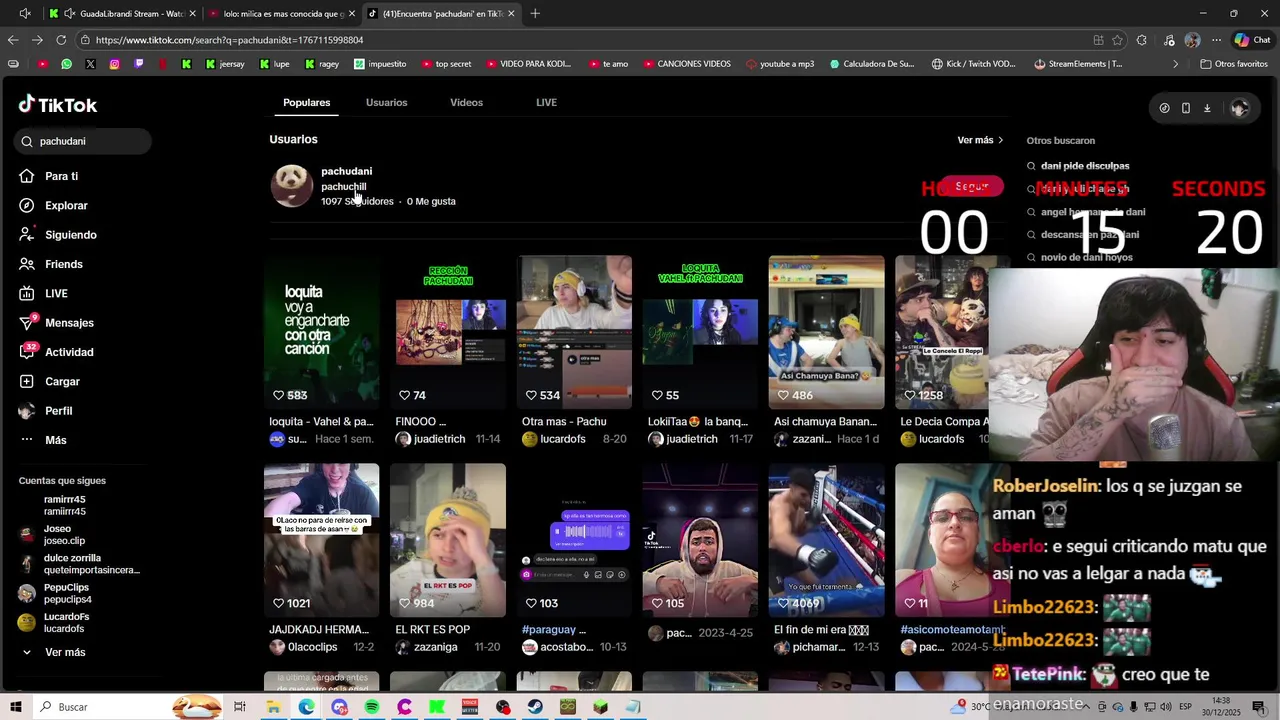Open pachudani user profile avatar
This screenshot has height=720, width=1280.
(292, 186)
